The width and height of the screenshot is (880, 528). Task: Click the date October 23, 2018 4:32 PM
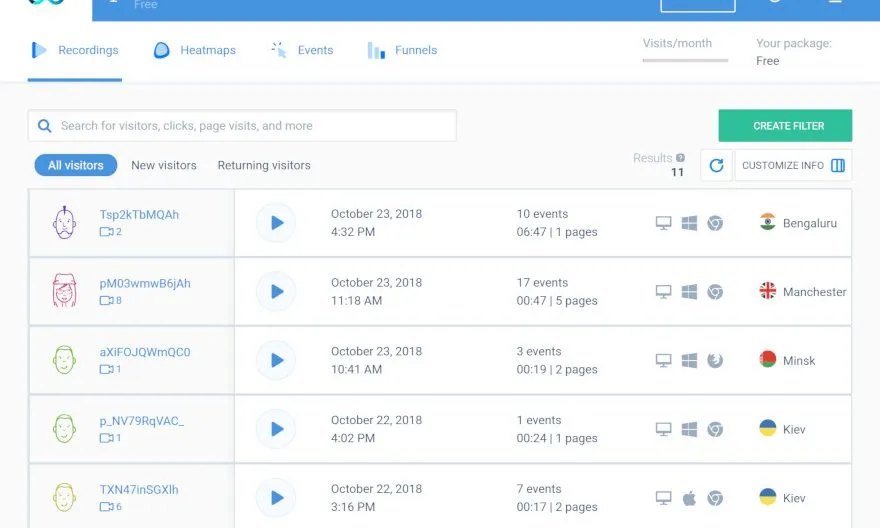tap(376, 223)
